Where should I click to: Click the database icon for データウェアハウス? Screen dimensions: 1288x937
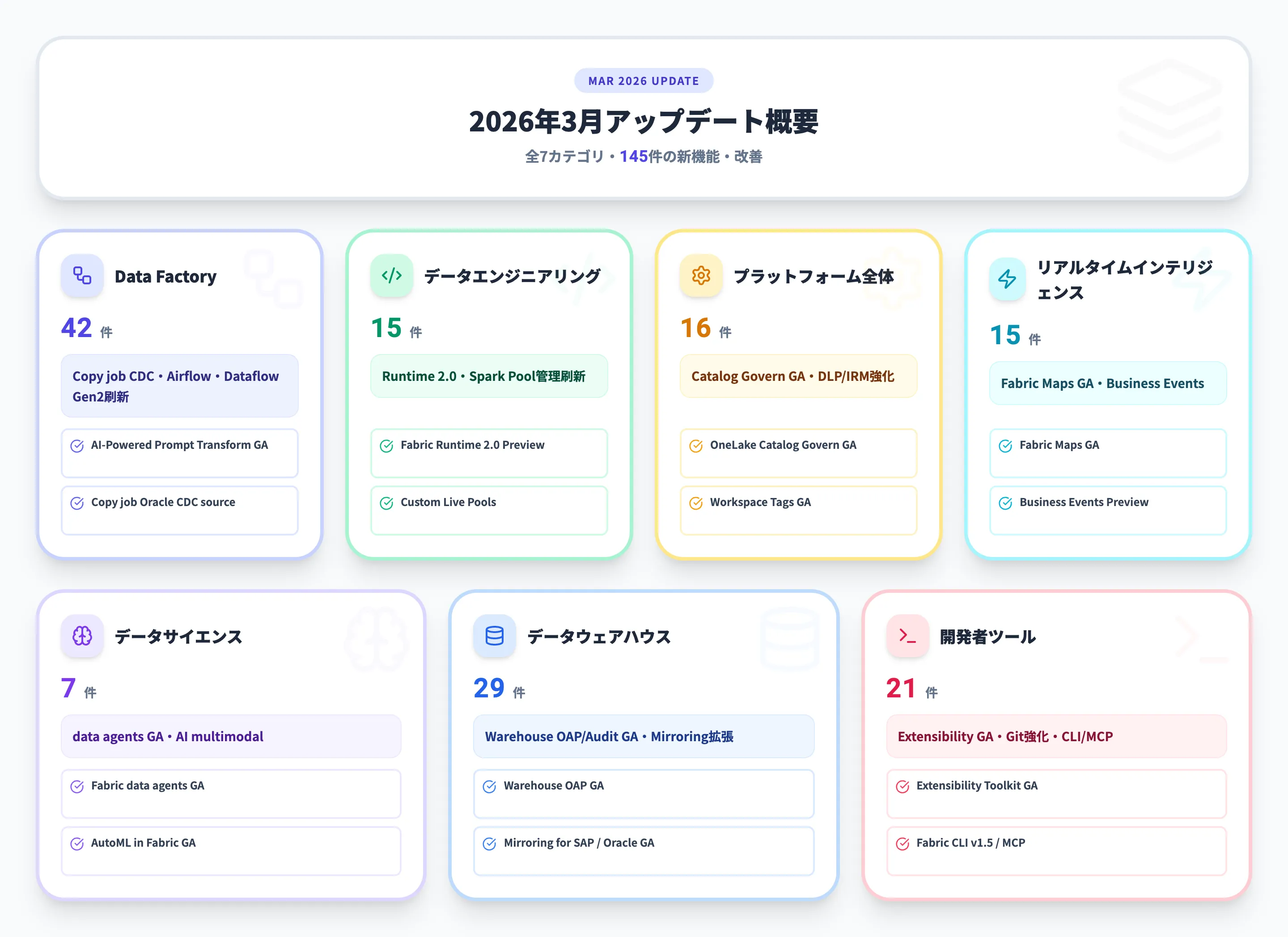click(493, 636)
